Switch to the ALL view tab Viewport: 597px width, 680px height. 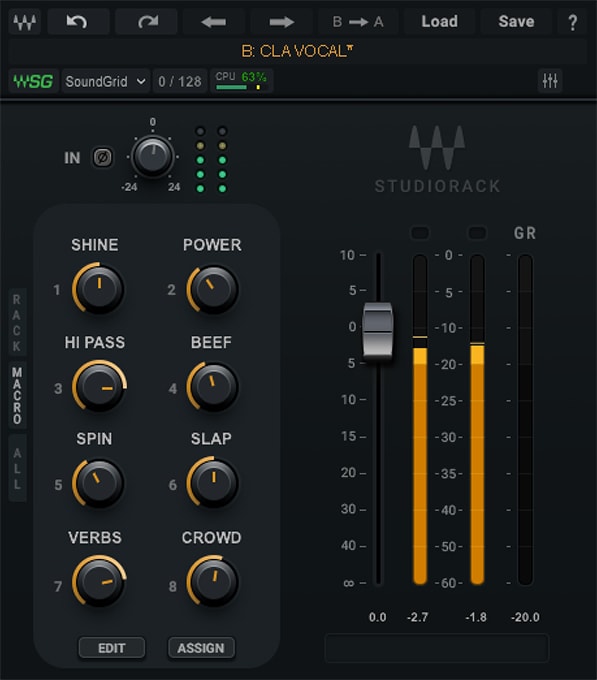tap(17, 469)
